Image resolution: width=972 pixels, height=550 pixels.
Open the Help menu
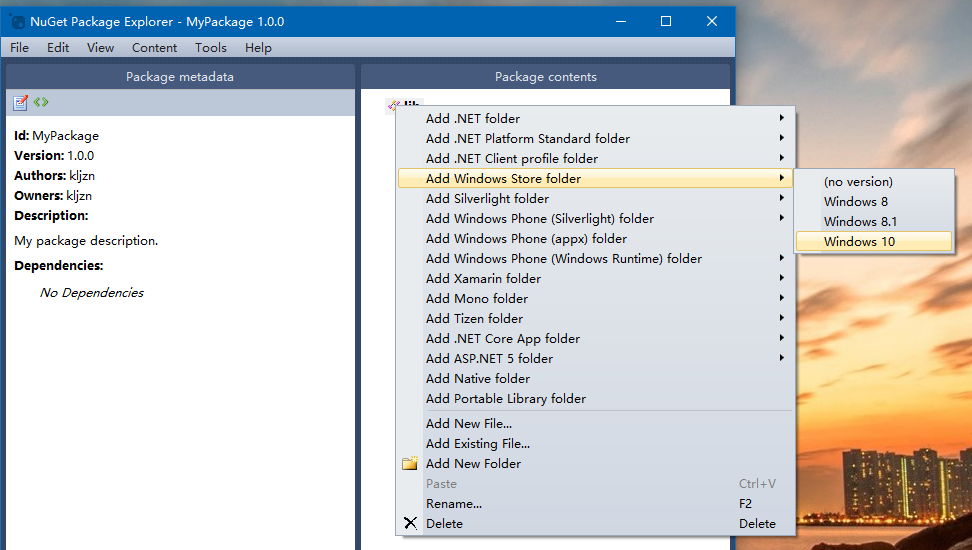[258, 48]
